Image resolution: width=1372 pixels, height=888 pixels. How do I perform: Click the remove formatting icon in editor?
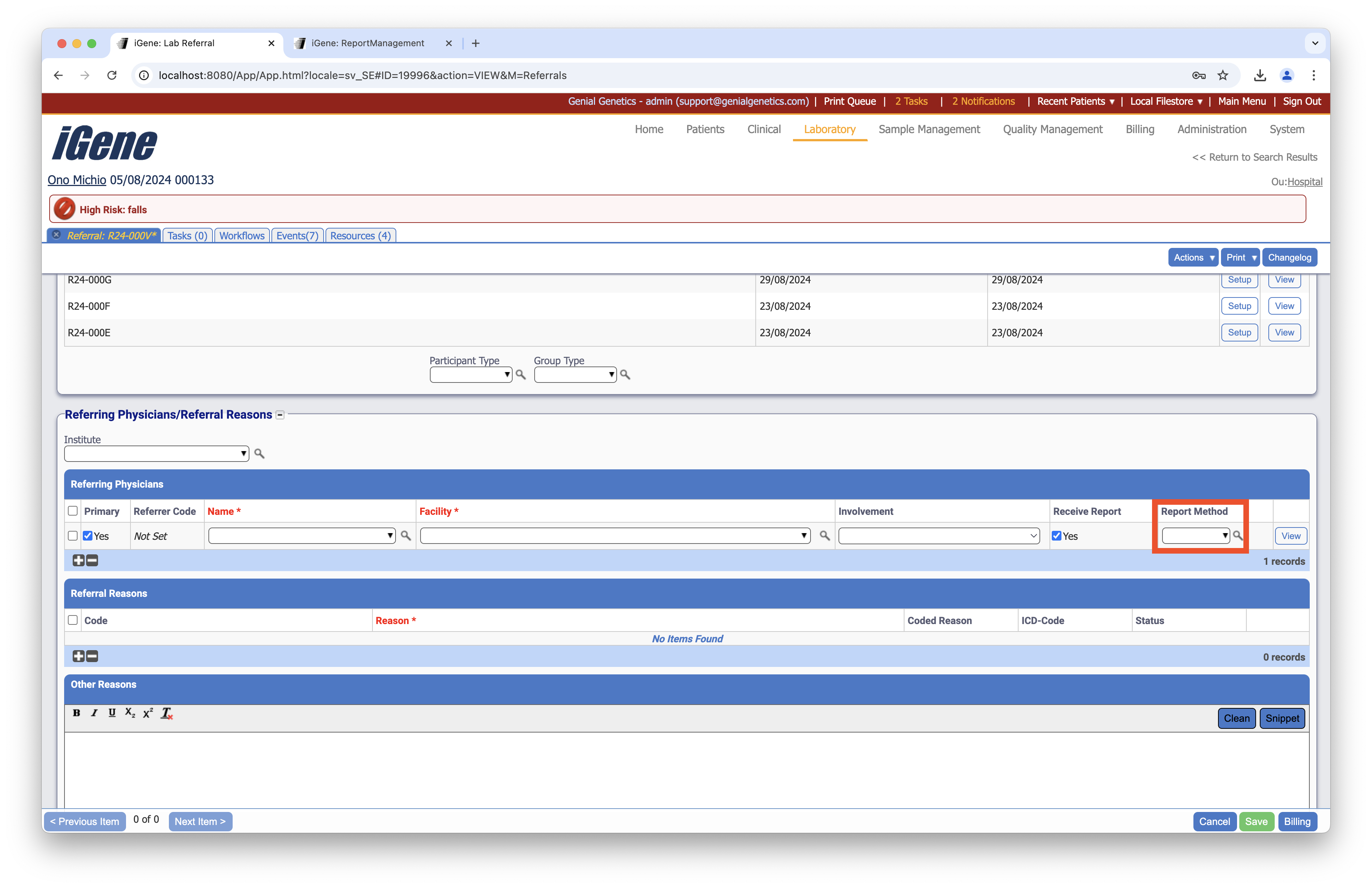pos(167,713)
